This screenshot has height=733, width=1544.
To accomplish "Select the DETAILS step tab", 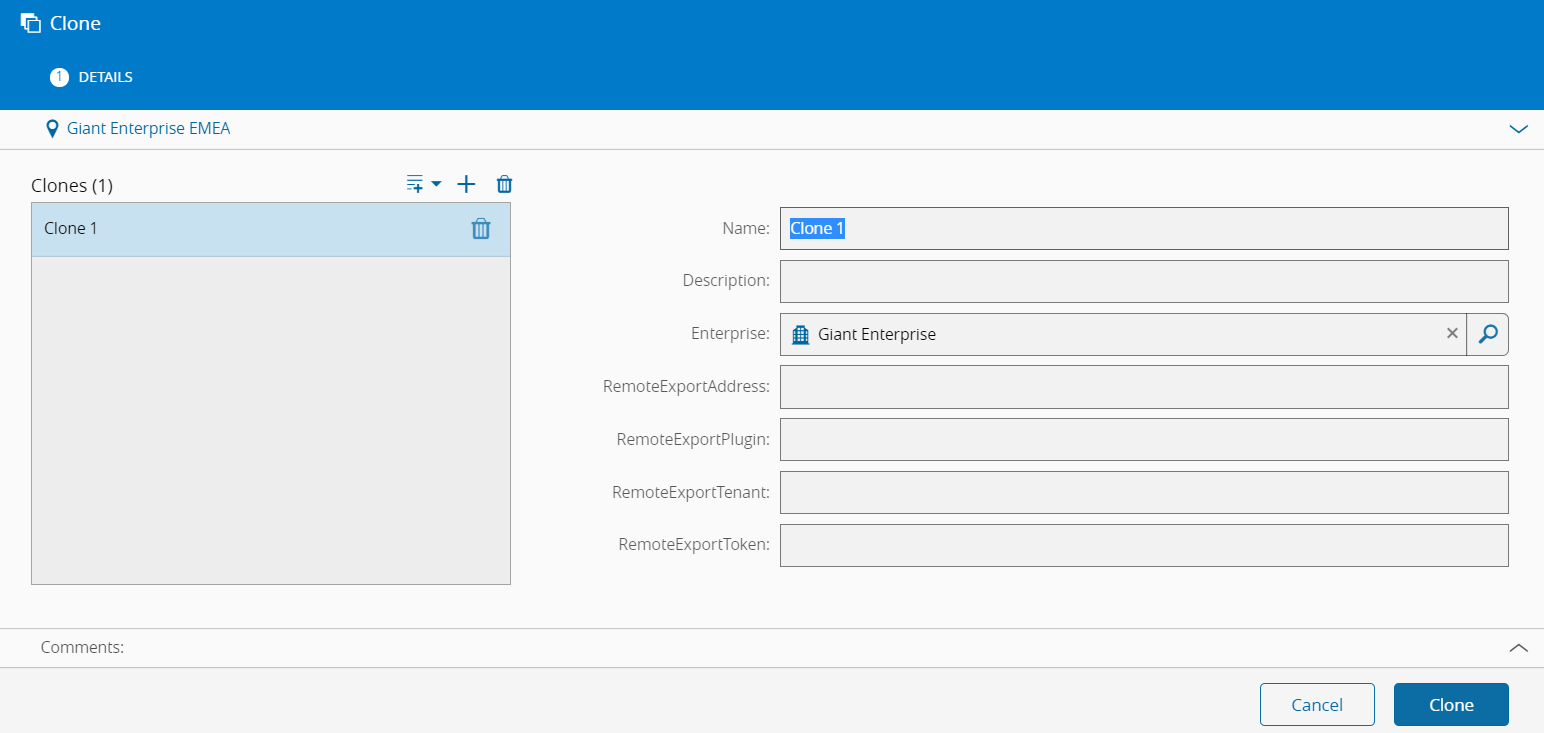I will tap(92, 77).
